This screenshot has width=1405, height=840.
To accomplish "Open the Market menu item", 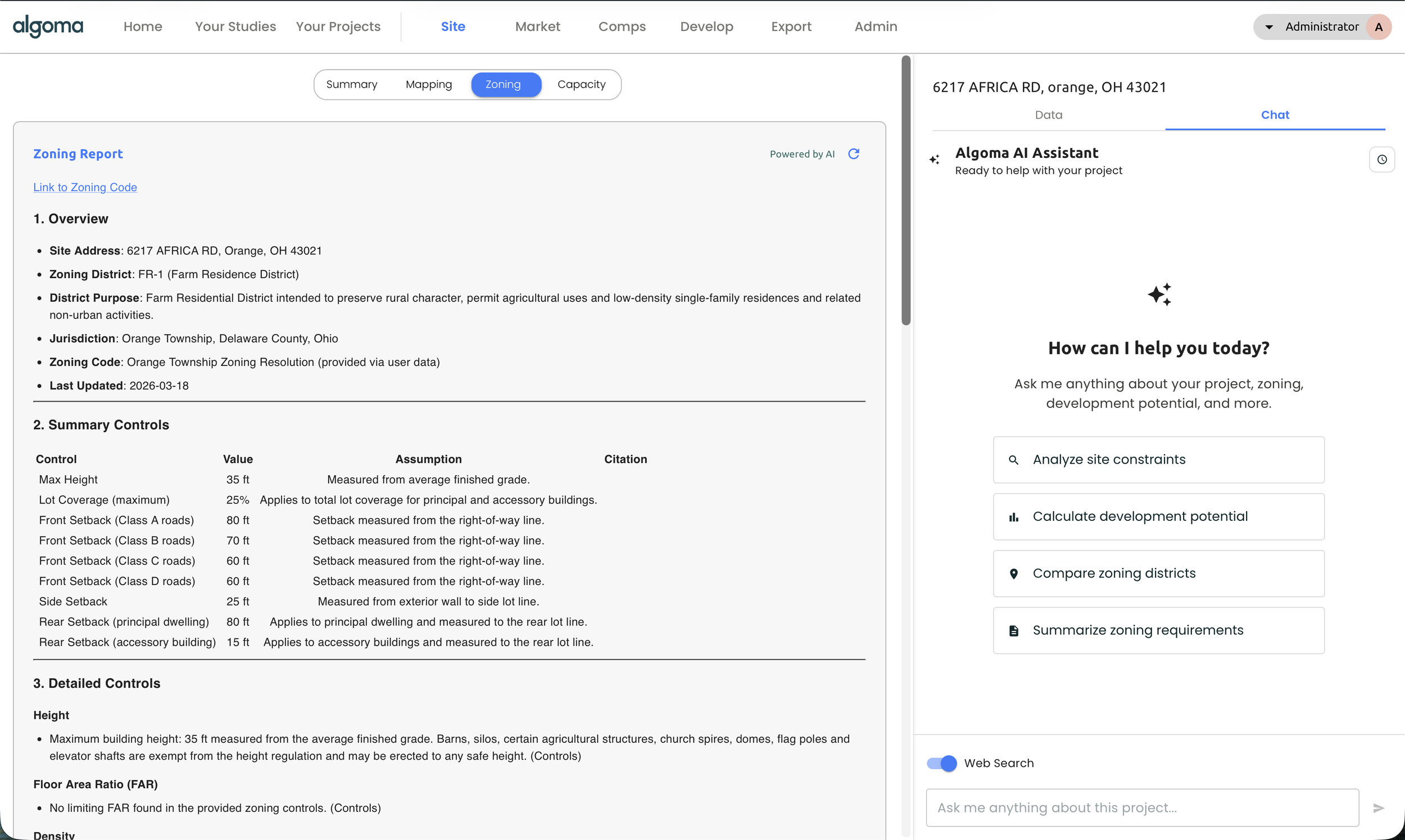I will [x=537, y=26].
